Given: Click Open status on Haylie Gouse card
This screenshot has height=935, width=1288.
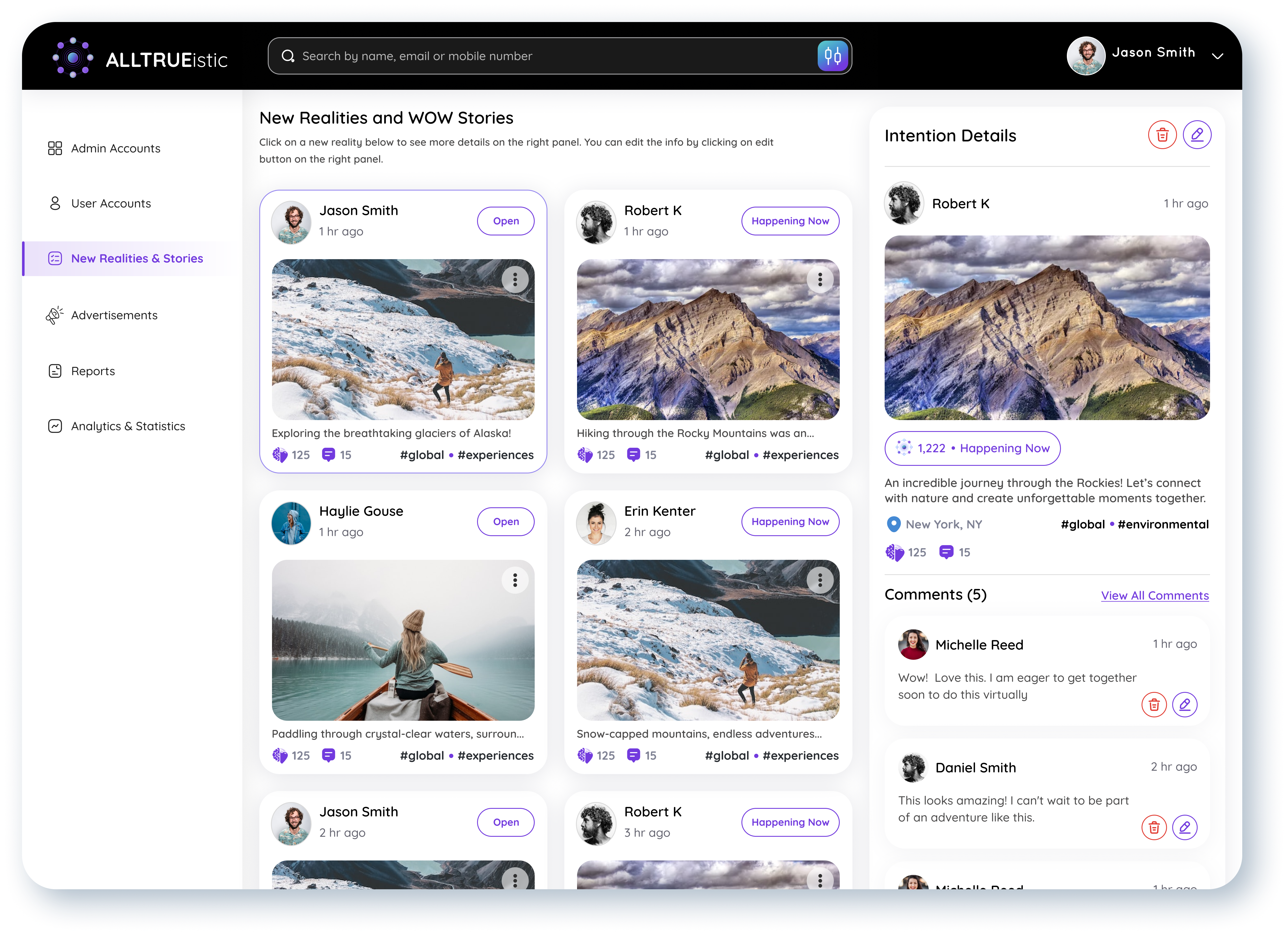Looking at the screenshot, I should [505, 521].
